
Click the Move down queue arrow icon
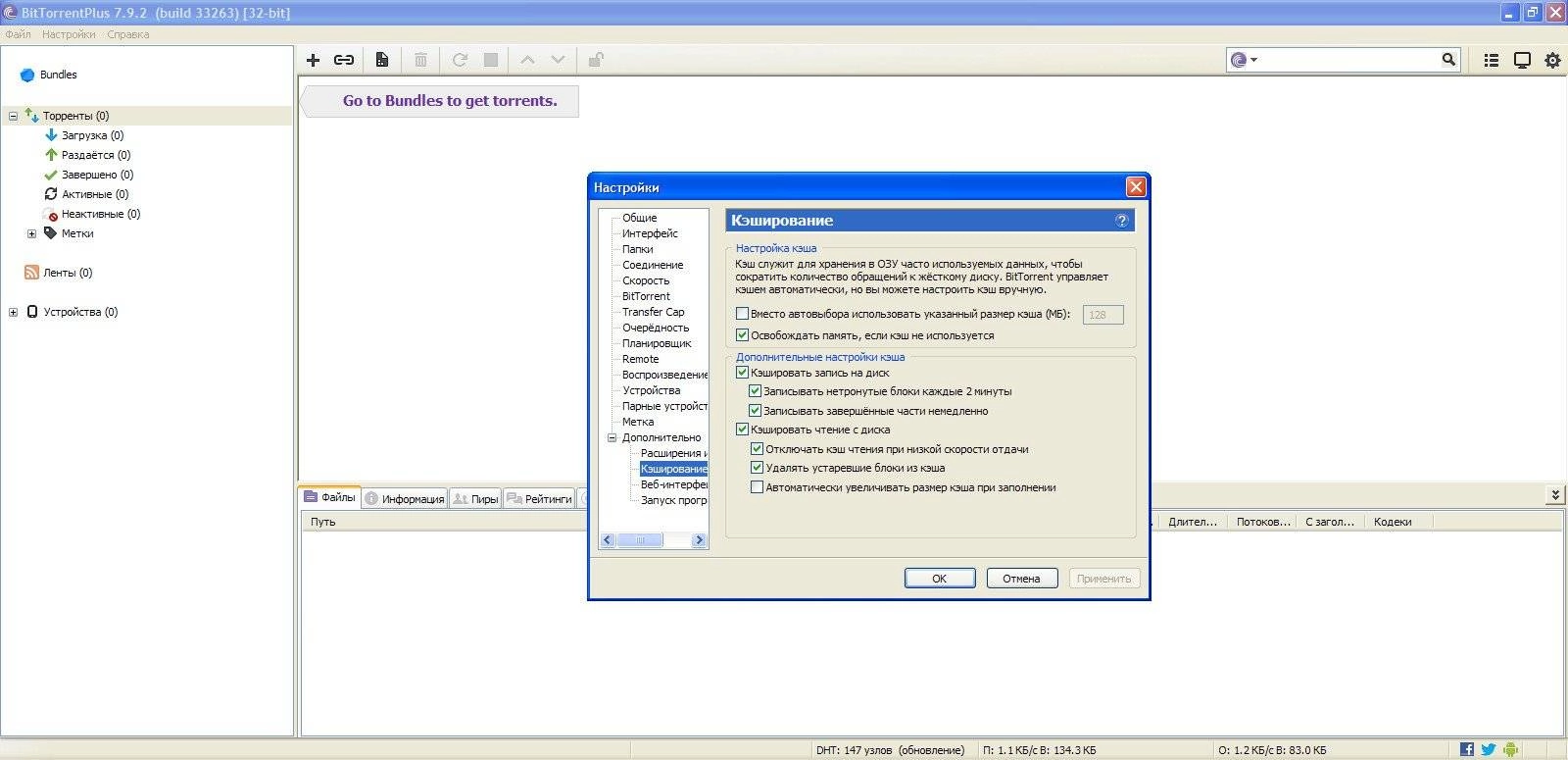coord(558,60)
